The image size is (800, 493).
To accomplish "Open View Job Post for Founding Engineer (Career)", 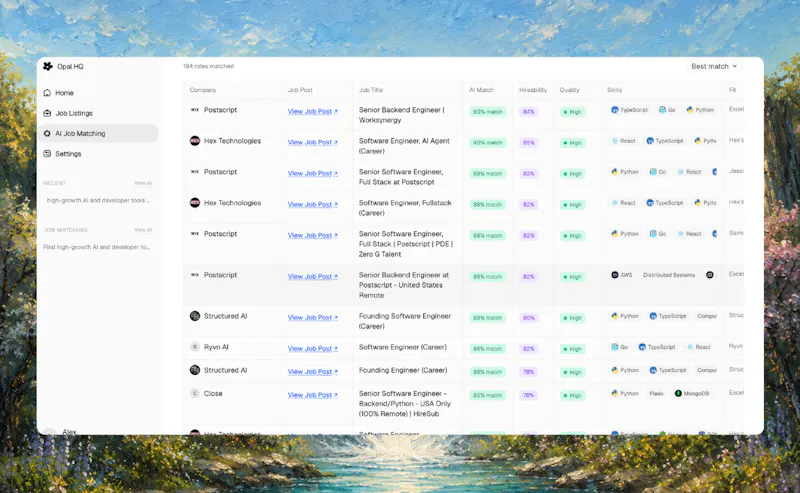I will [x=312, y=372].
